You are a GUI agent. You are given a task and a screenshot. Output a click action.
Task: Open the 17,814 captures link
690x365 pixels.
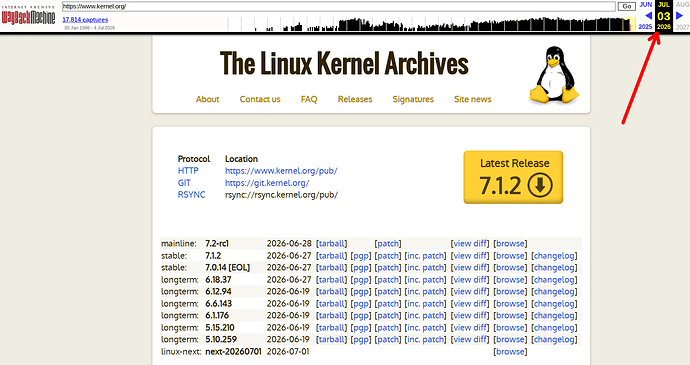tap(85, 20)
